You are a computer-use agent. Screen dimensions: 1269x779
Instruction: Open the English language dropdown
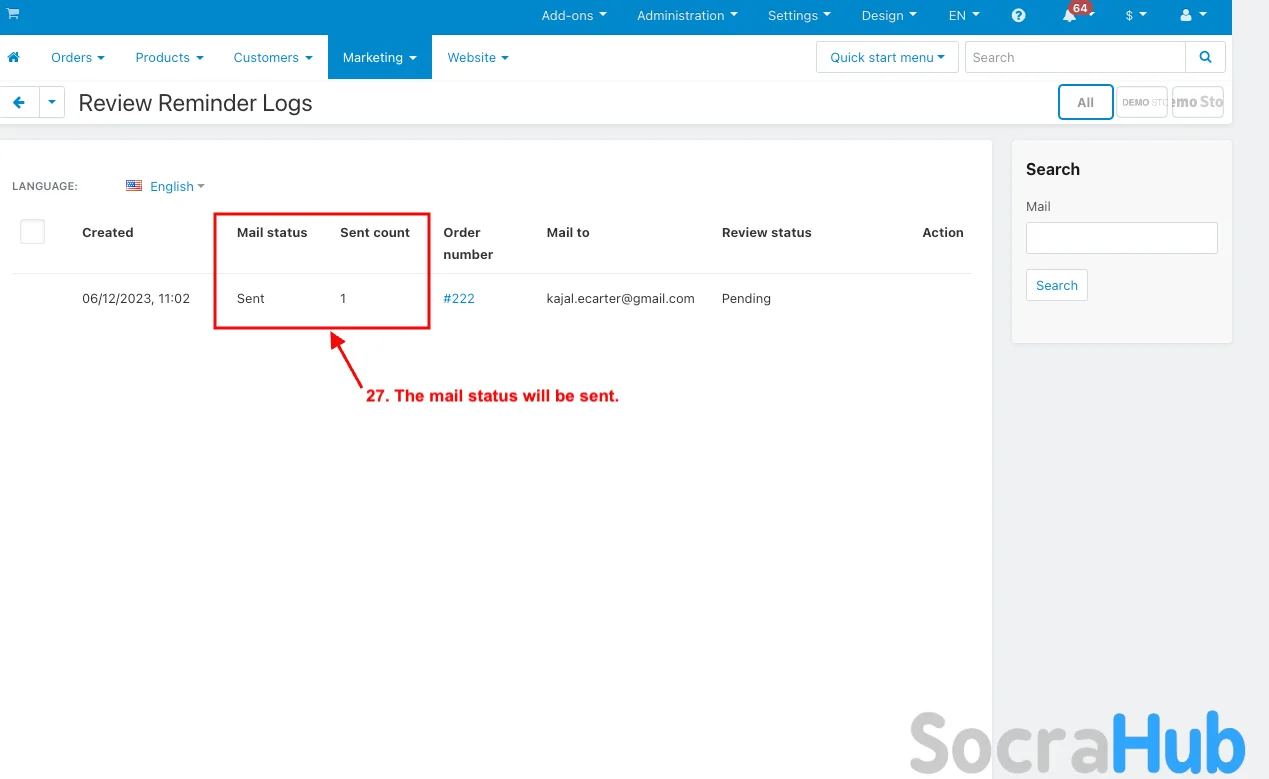pos(177,187)
